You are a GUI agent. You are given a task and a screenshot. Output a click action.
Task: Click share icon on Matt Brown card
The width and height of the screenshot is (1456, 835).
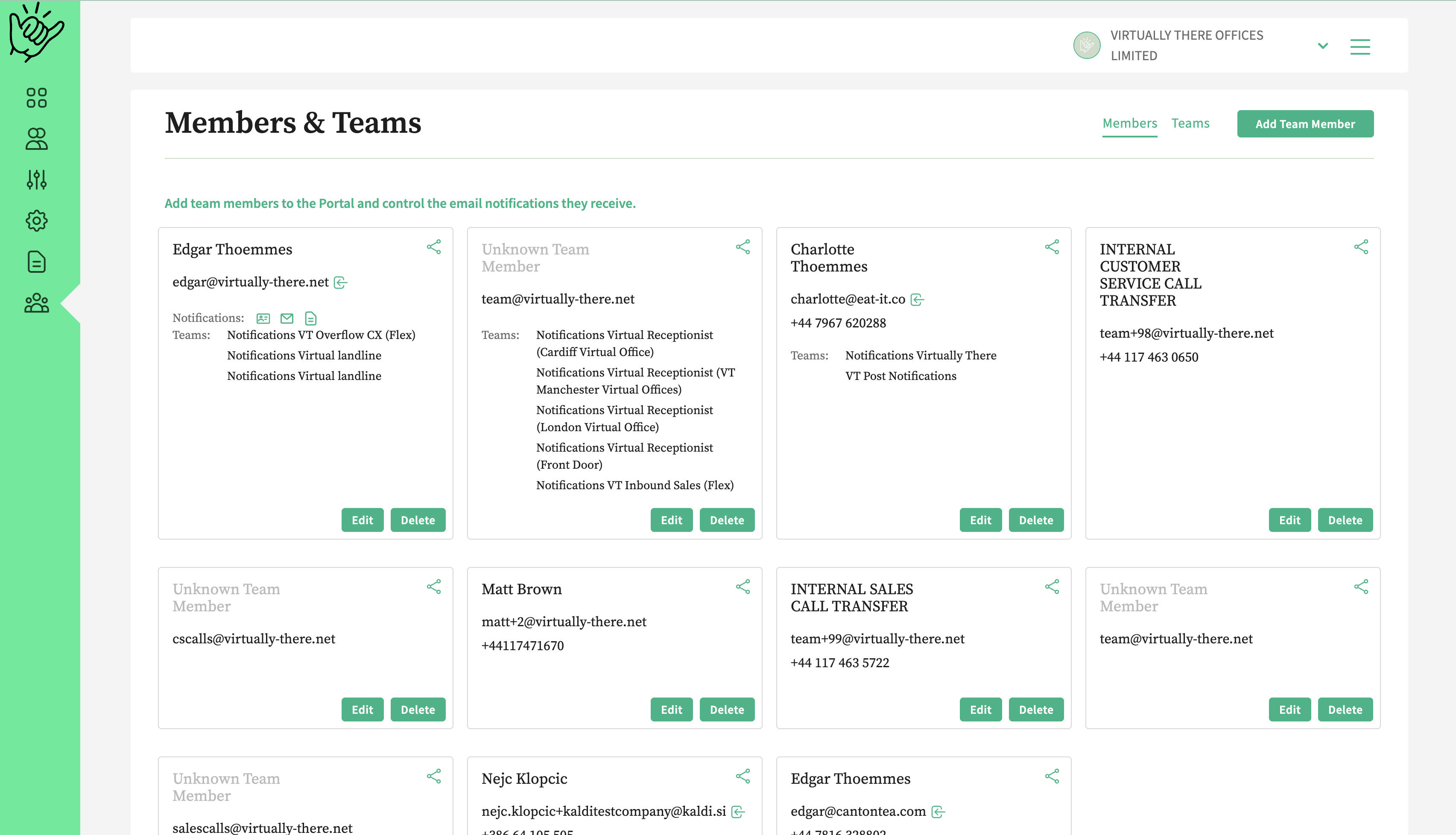[x=743, y=587]
